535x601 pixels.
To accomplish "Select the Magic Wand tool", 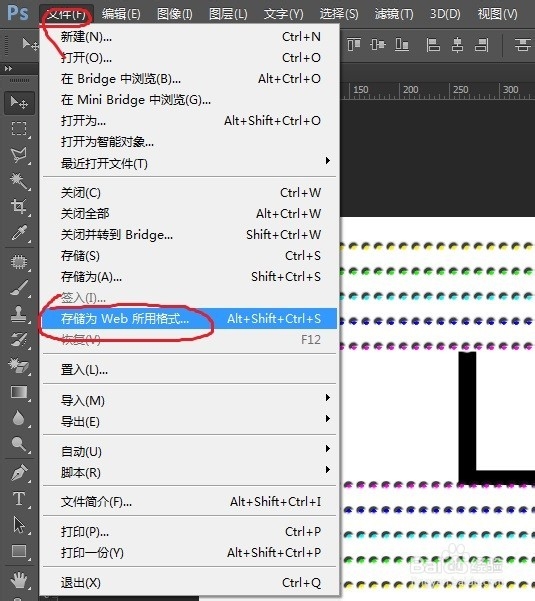I will tap(19, 180).
